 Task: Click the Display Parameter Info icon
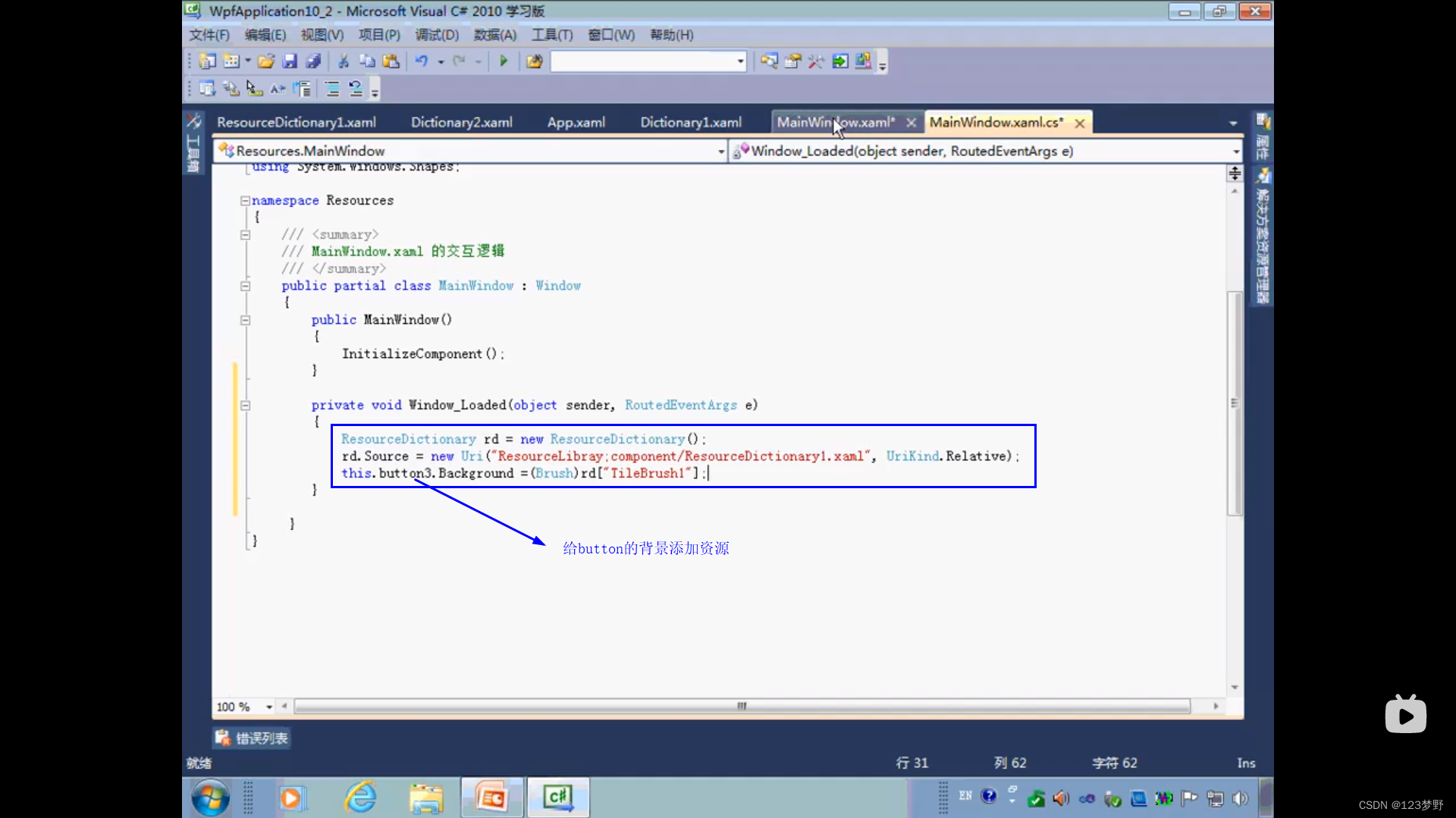point(231,89)
